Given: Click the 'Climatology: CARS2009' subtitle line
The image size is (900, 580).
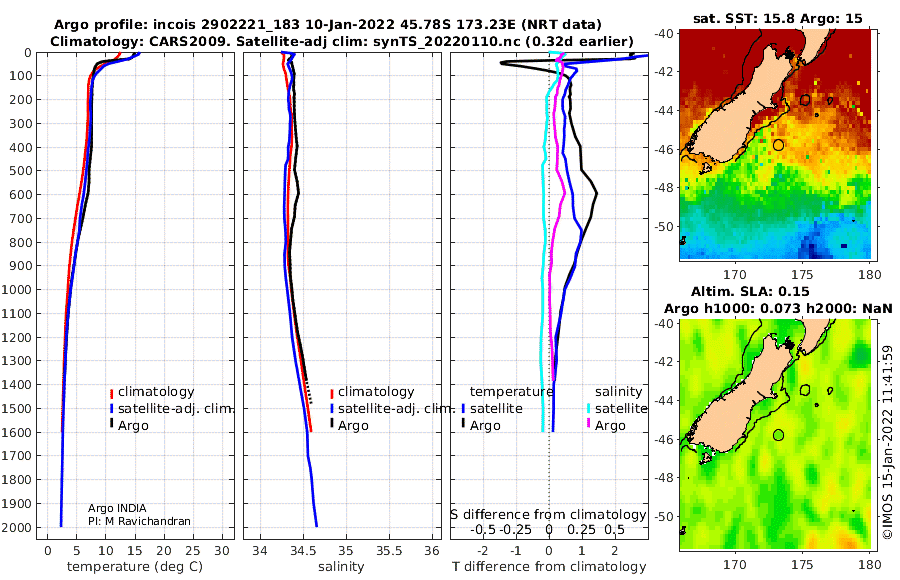Looking at the screenshot, I should point(342,41).
